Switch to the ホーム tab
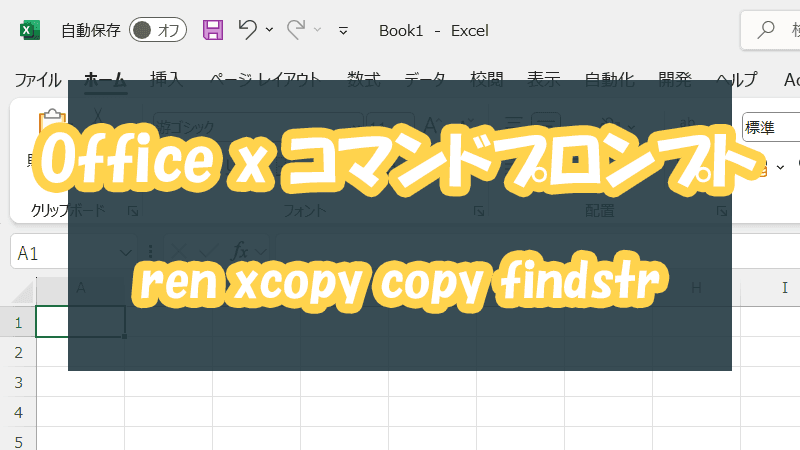 pyautogui.click(x=105, y=80)
